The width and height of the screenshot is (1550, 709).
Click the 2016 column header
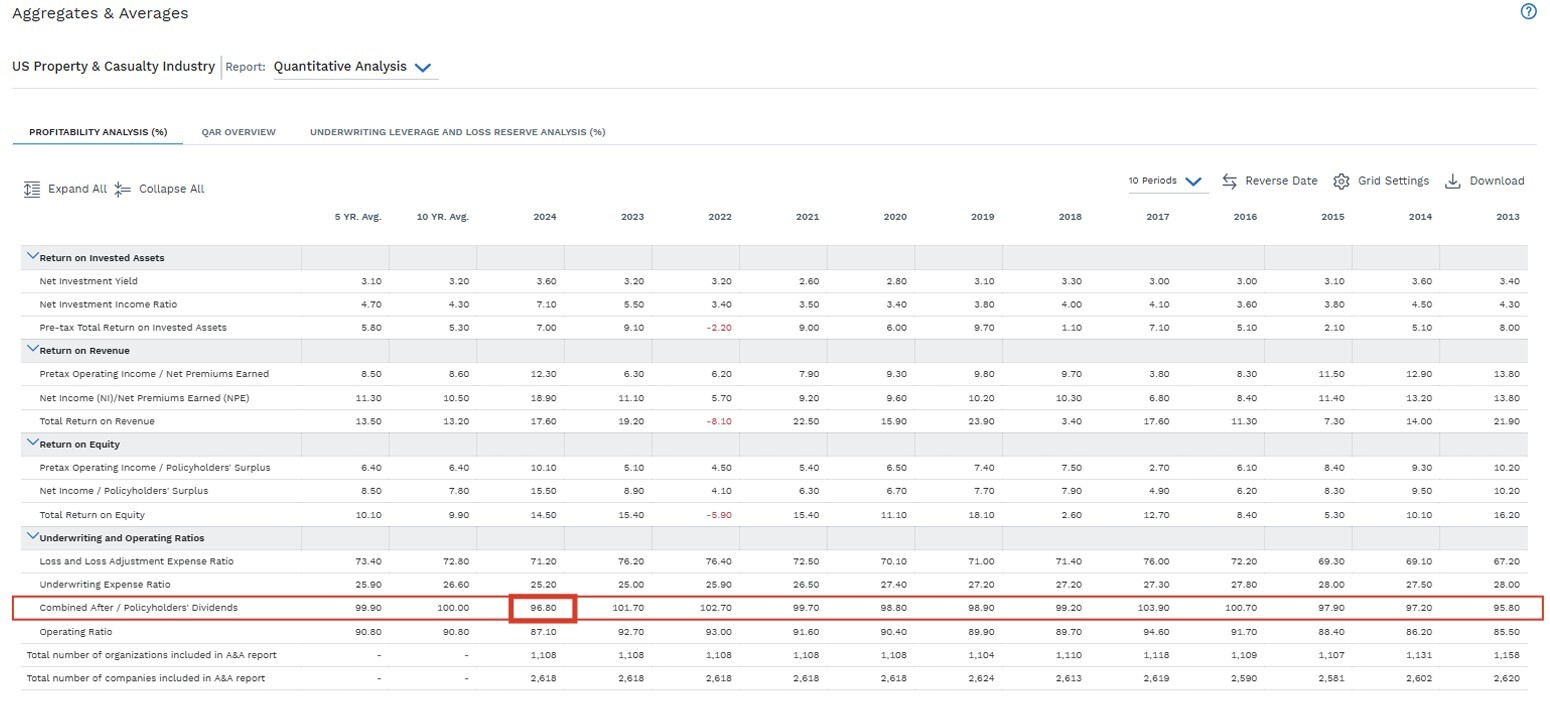click(1246, 217)
